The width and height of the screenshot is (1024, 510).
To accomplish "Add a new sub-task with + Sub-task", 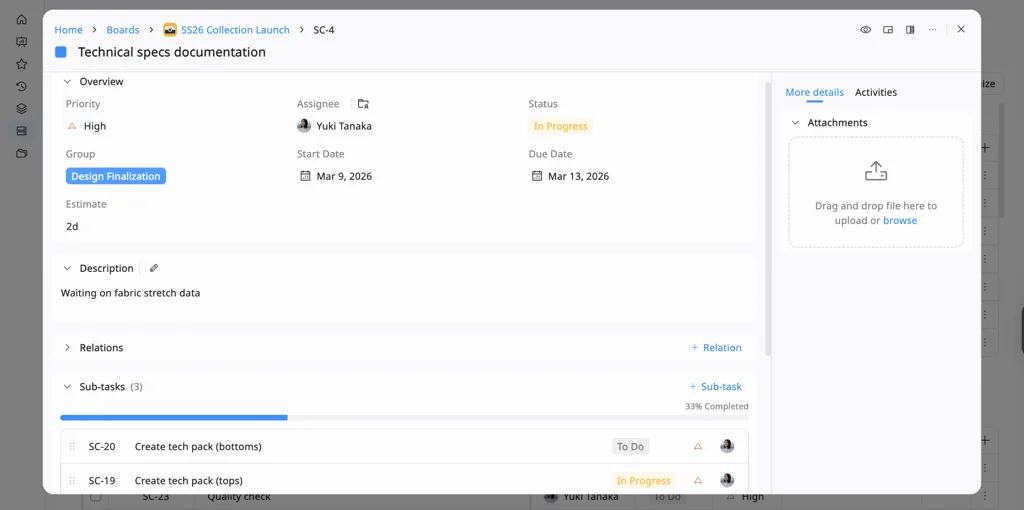I will pyautogui.click(x=715, y=387).
